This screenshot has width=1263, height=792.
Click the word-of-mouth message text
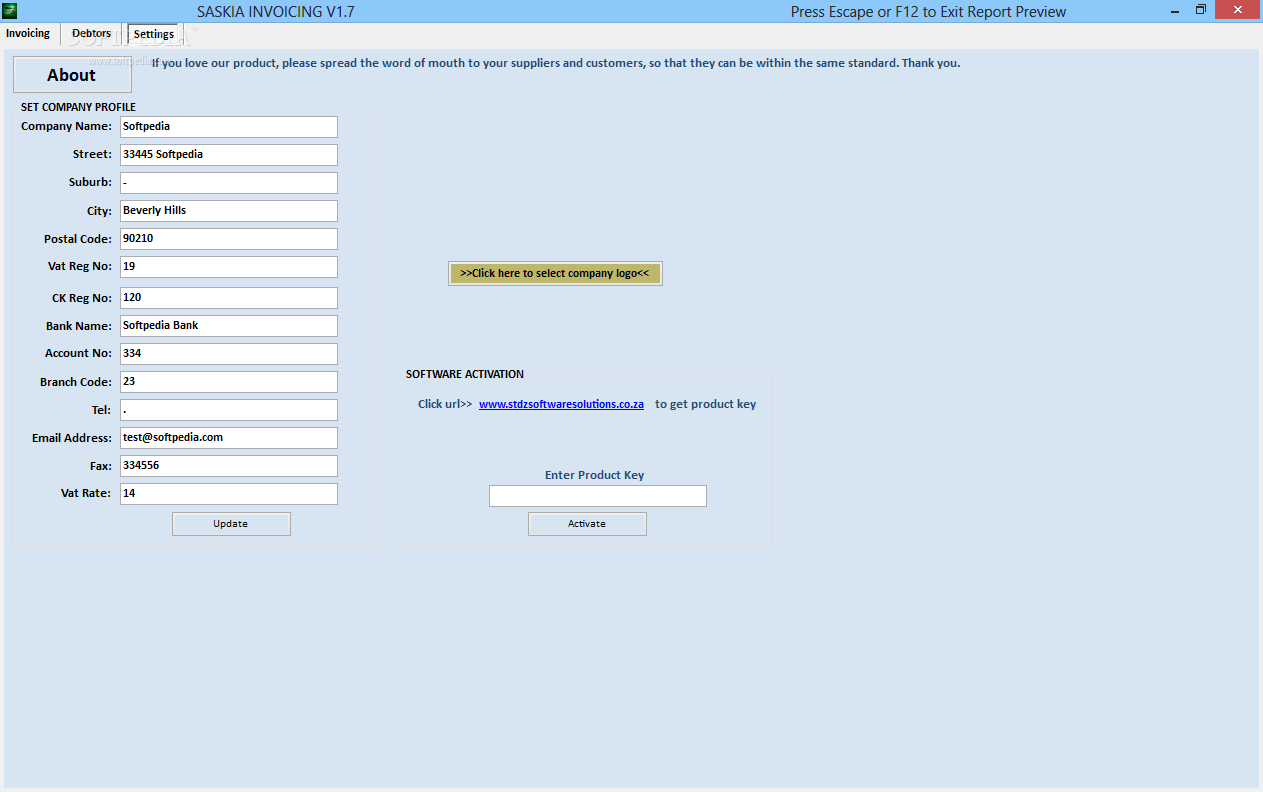pyautogui.click(x=556, y=63)
